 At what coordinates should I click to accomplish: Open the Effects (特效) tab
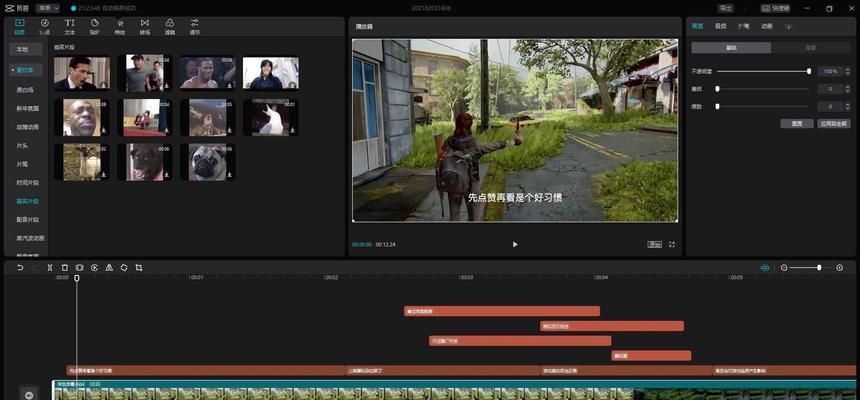pos(120,26)
